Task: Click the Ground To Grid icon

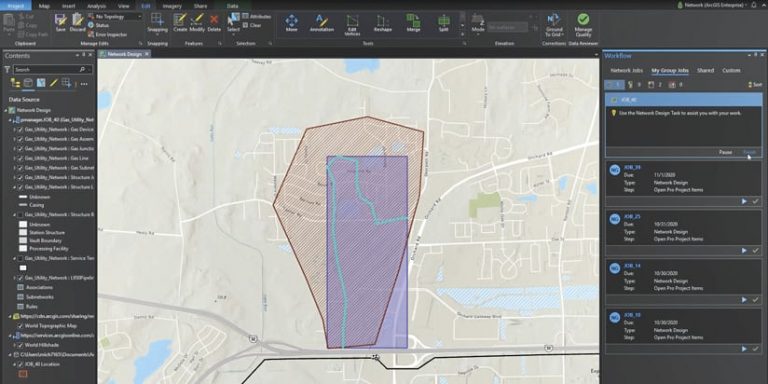Action: pyautogui.click(x=553, y=20)
